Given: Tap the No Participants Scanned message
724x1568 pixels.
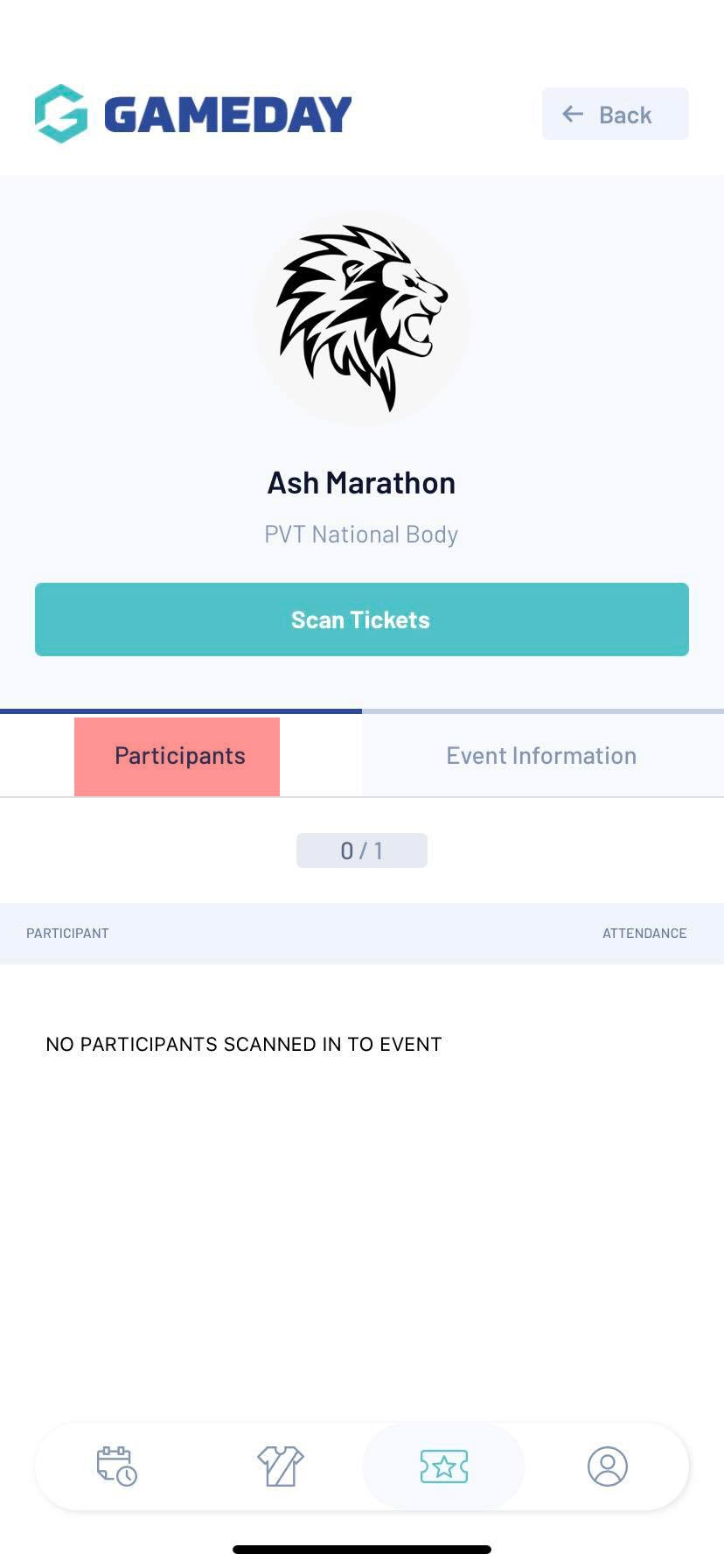Looking at the screenshot, I should [x=243, y=1044].
